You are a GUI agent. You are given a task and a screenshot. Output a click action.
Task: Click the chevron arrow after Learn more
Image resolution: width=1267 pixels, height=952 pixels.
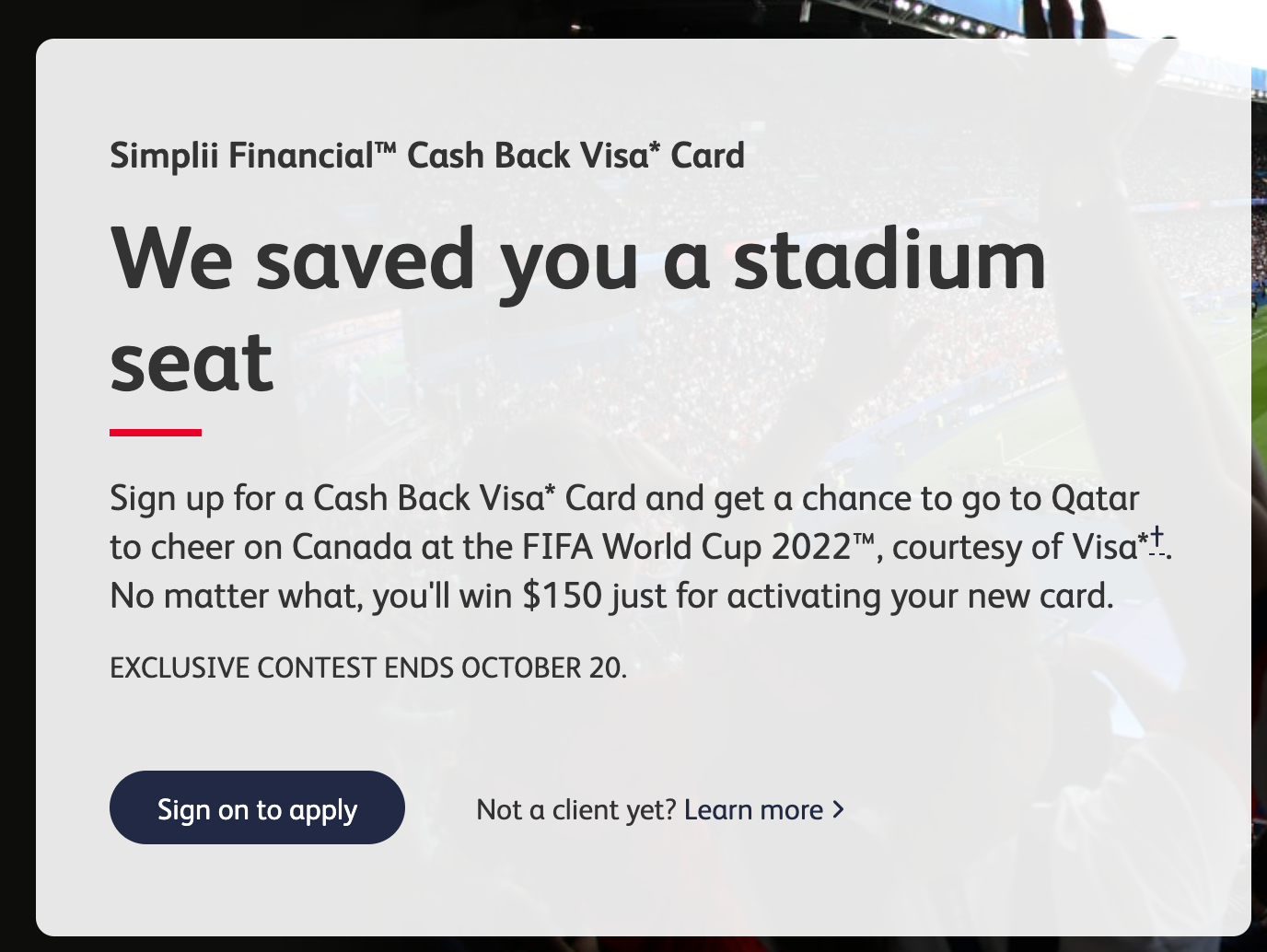click(838, 809)
